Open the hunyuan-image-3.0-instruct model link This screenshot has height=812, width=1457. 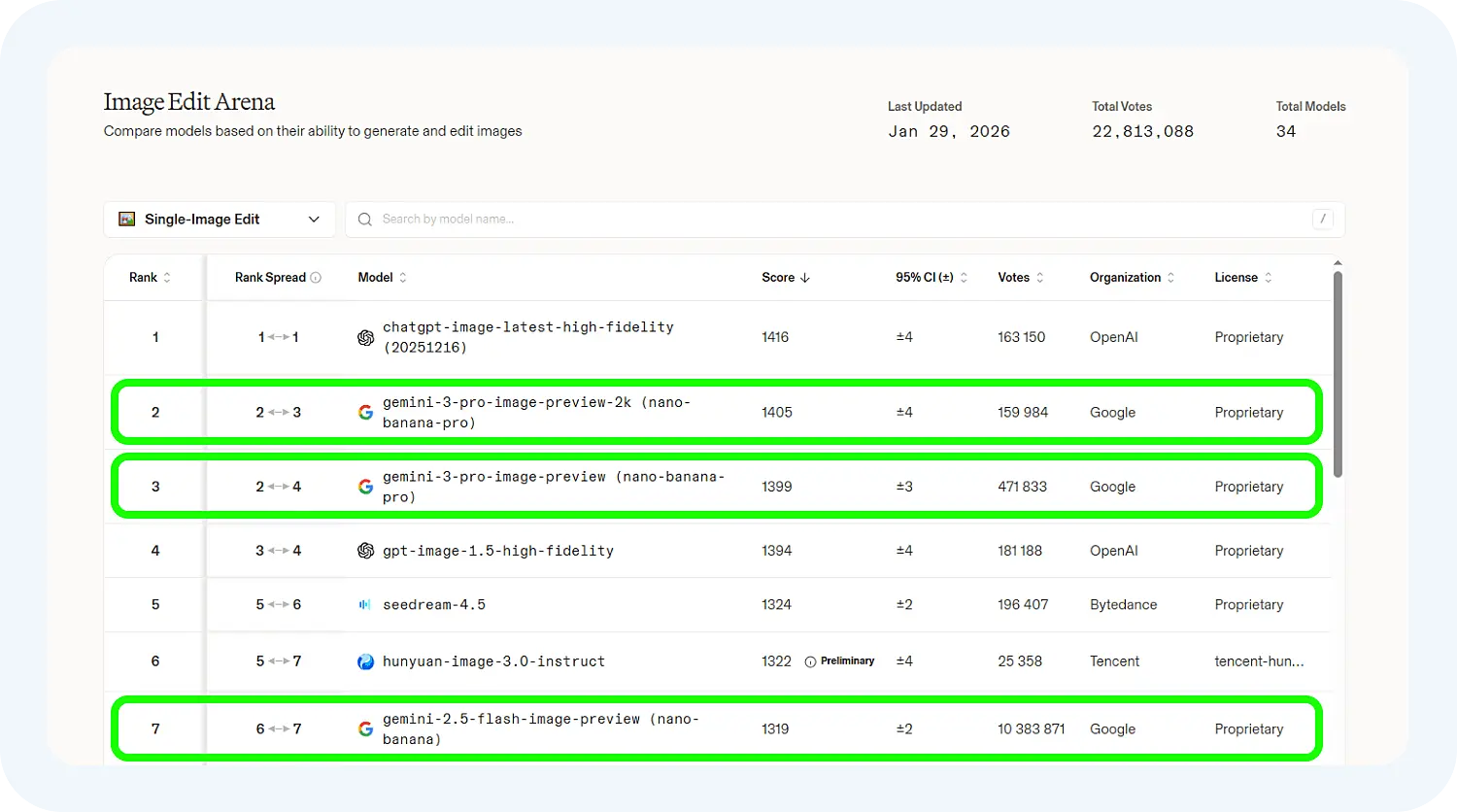click(493, 661)
